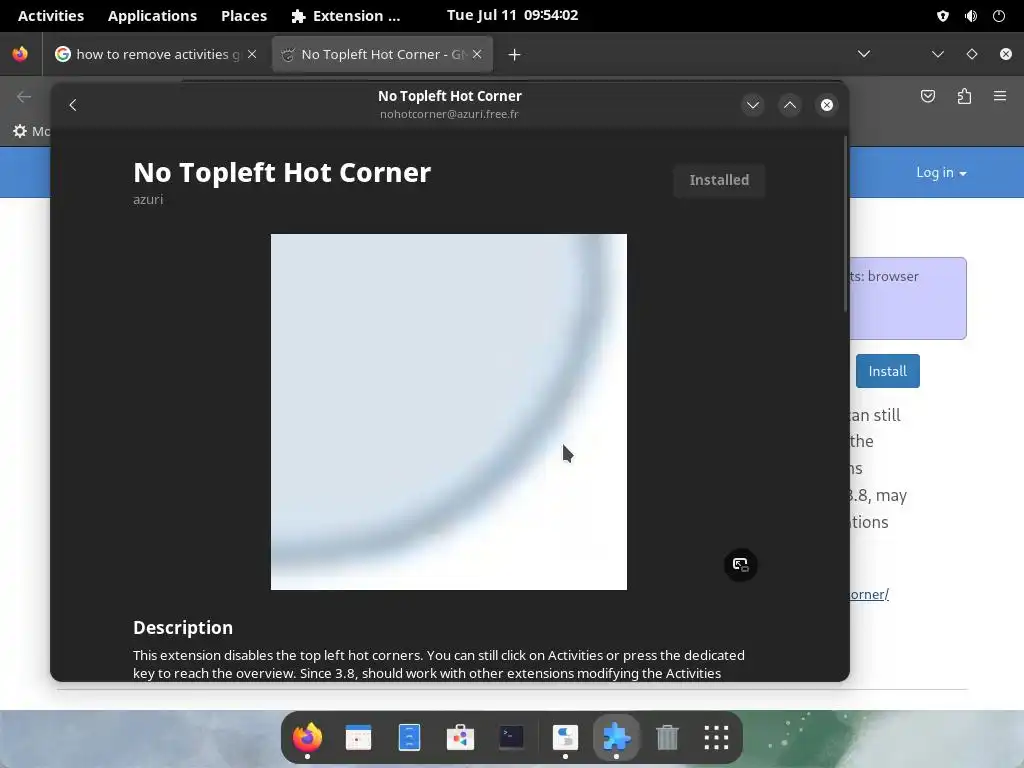Minimize the Firefox window with the chevron

[x=938, y=54]
